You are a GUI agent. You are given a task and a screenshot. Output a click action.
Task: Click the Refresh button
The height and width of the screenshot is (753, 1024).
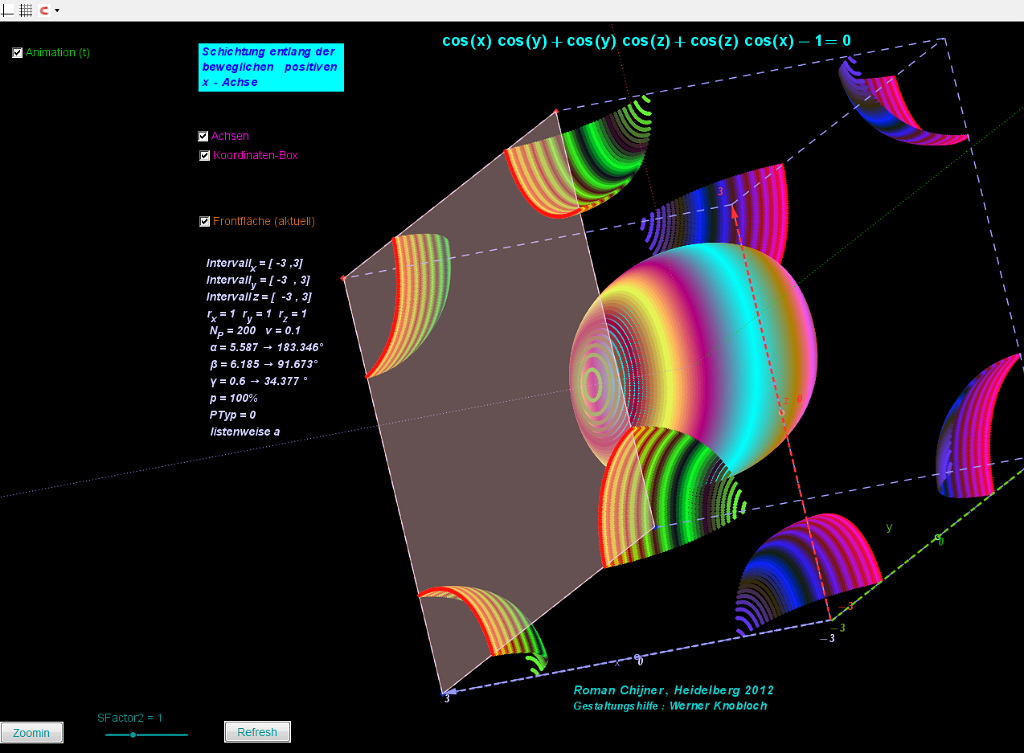(x=257, y=732)
